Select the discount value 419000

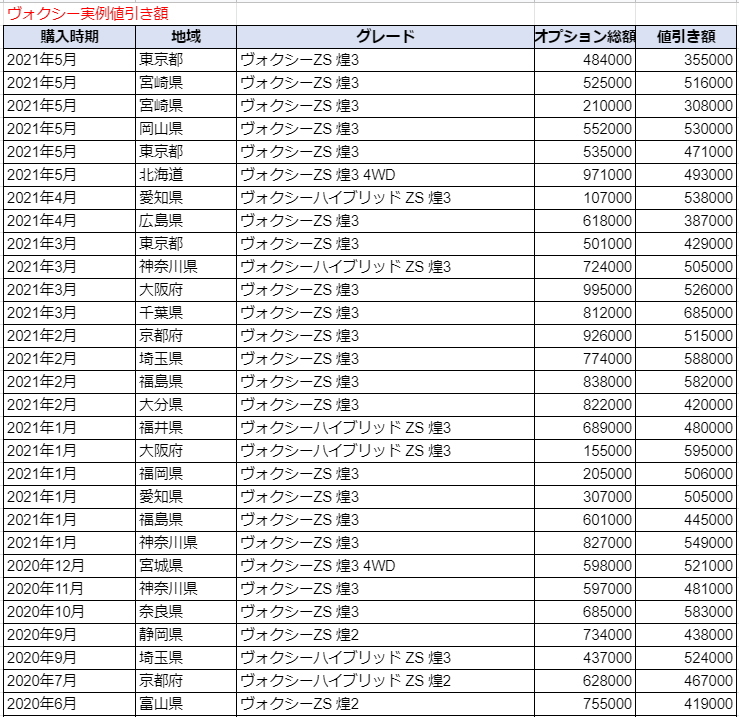click(x=686, y=704)
